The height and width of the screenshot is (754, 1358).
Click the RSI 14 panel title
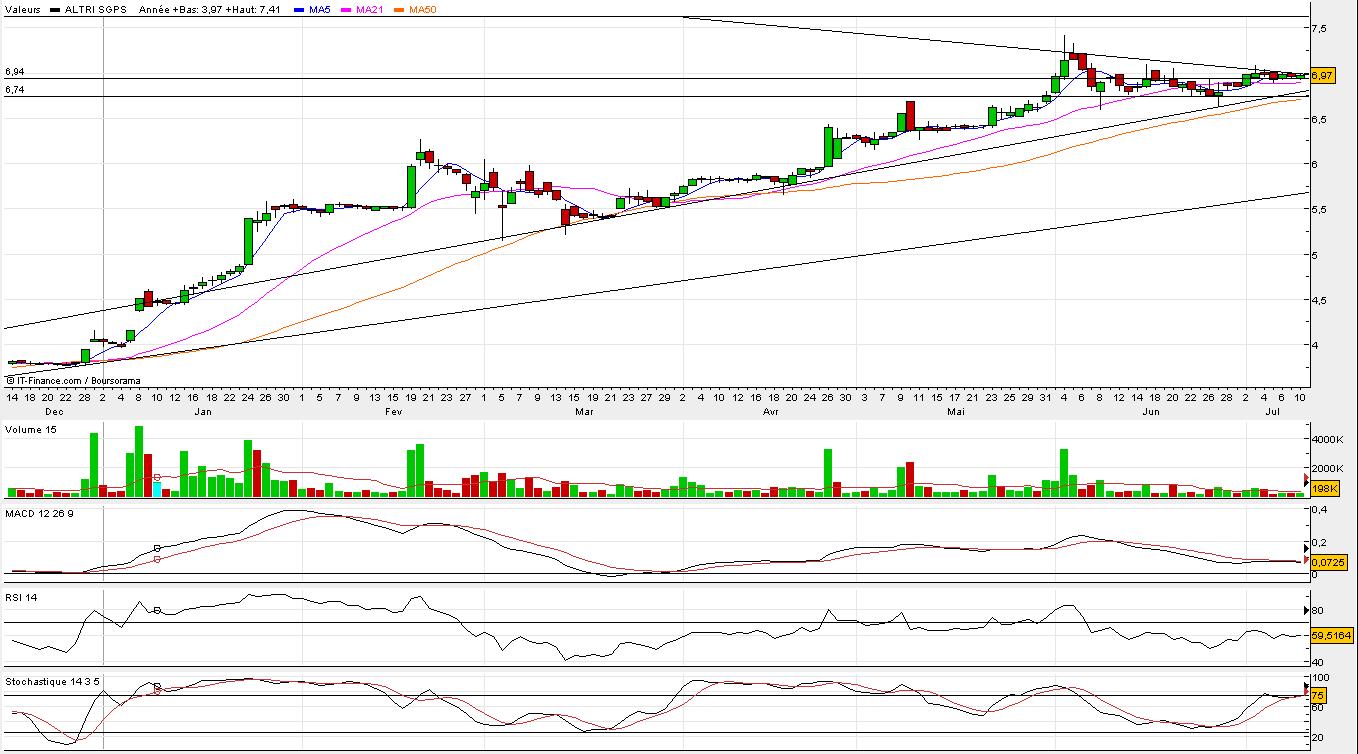23,598
